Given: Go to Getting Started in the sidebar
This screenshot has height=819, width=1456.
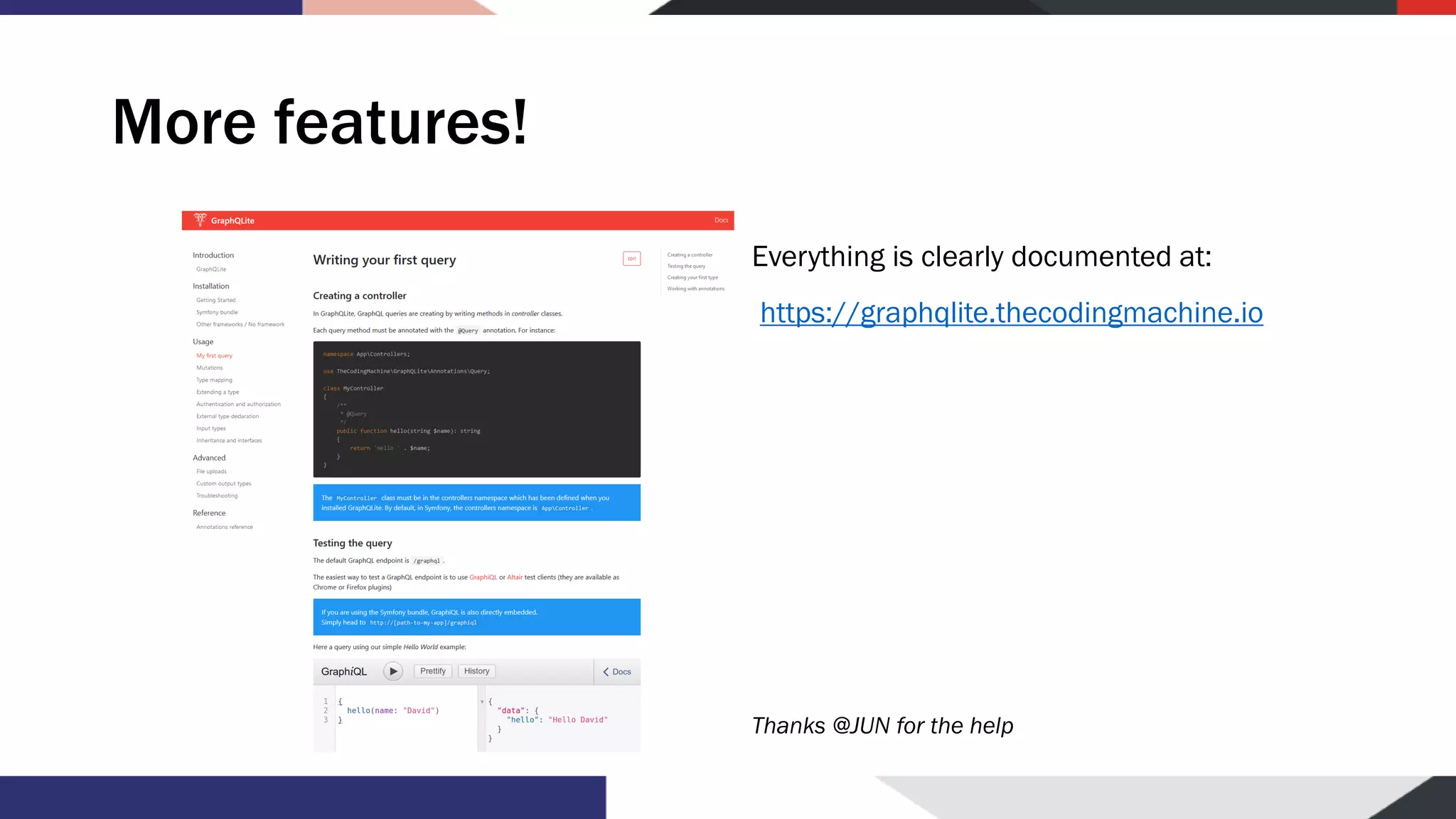Looking at the screenshot, I should tap(215, 300).
